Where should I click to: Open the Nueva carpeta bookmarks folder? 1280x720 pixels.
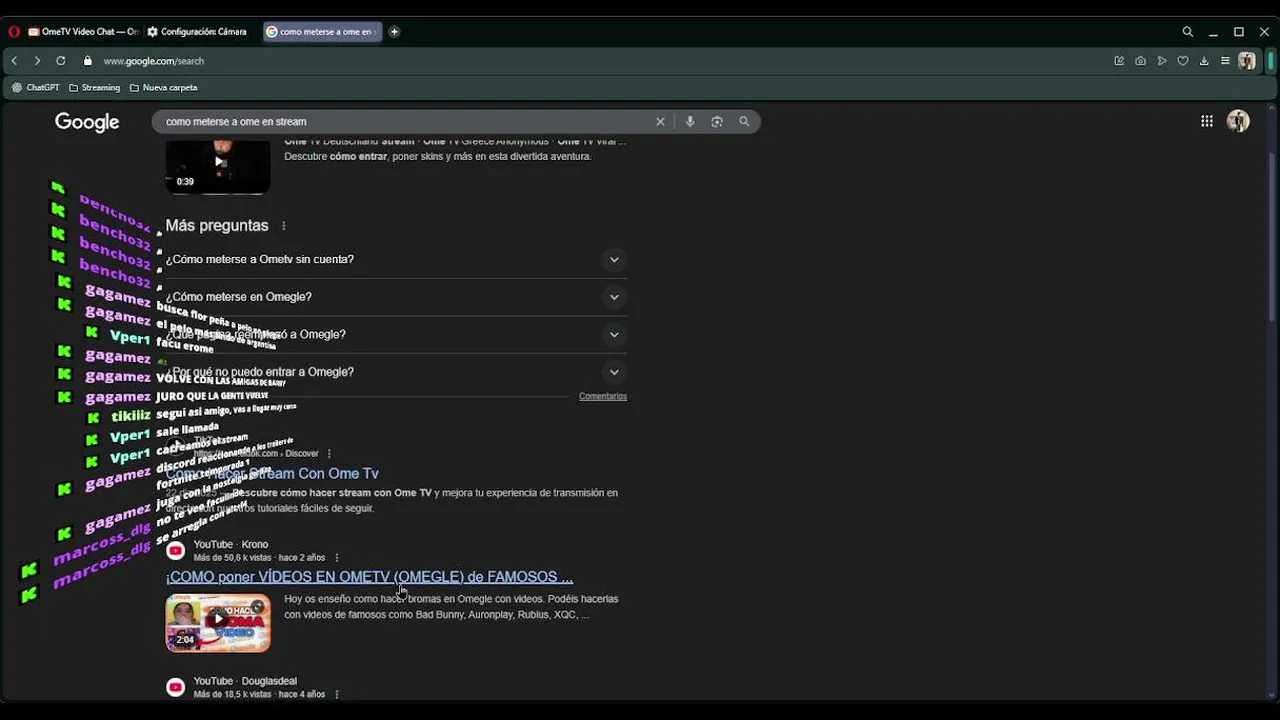pos(163,88)
